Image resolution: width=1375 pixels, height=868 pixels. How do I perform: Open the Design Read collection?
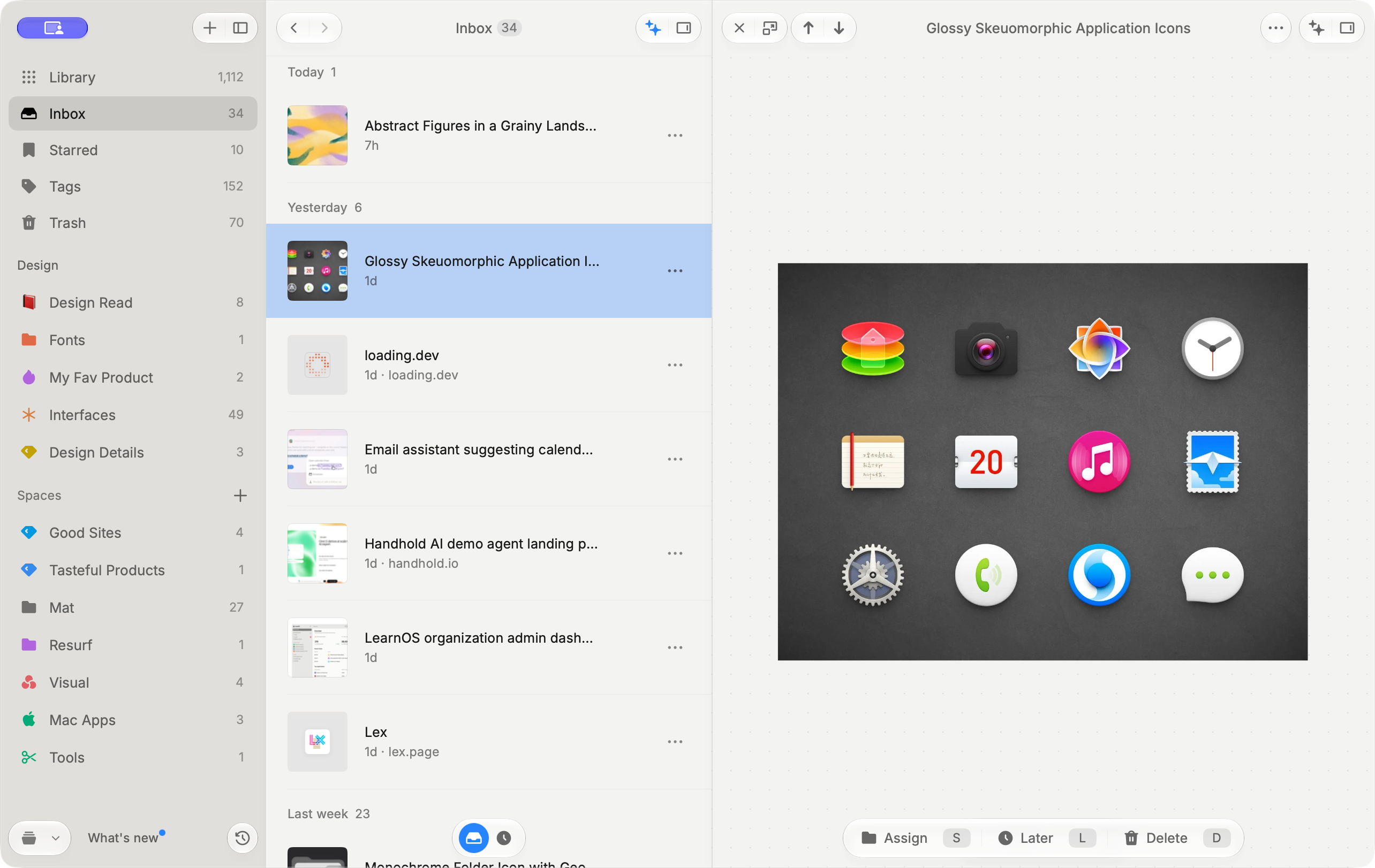tap(132, 302)
